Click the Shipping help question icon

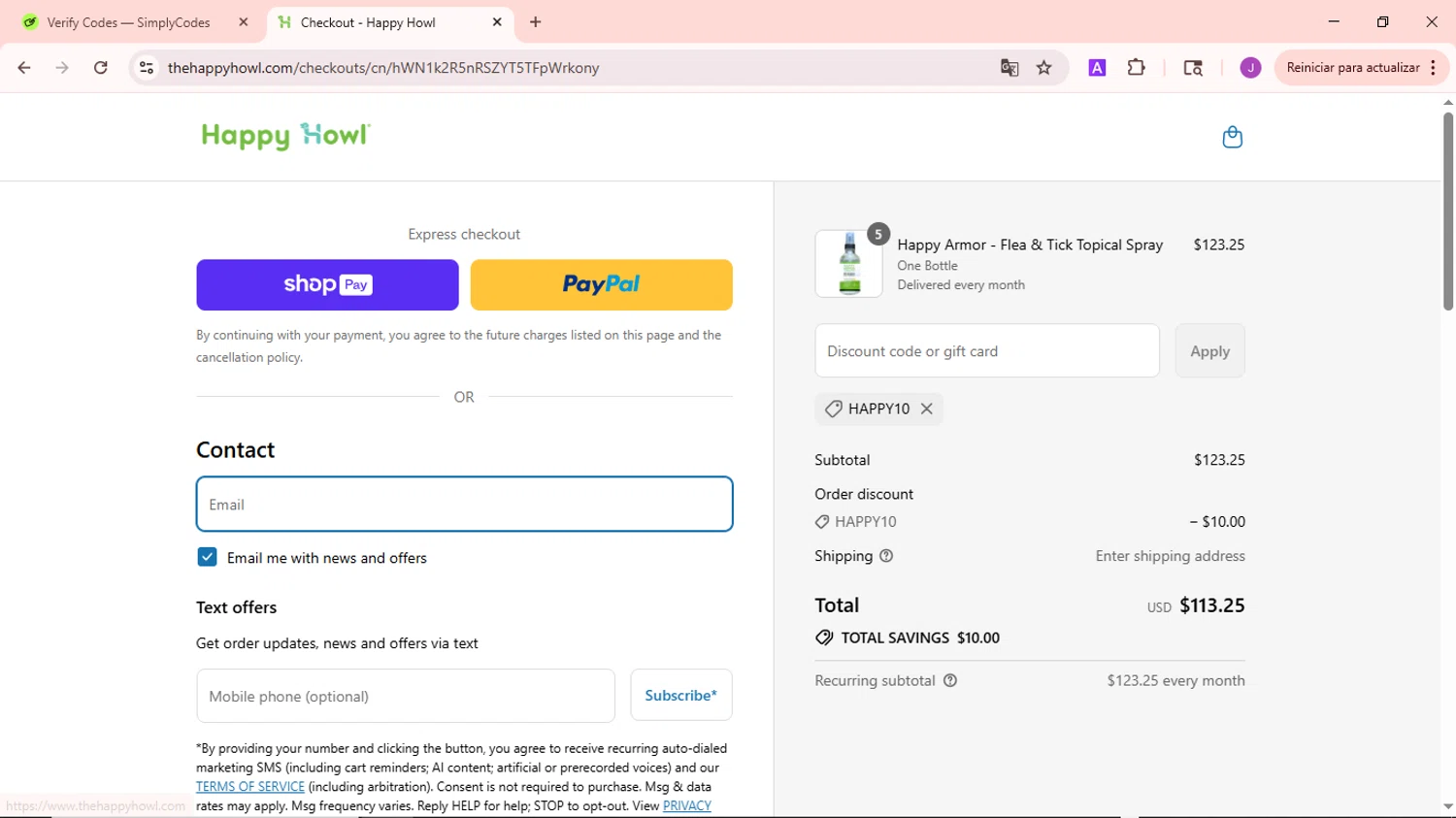point(886,556)
